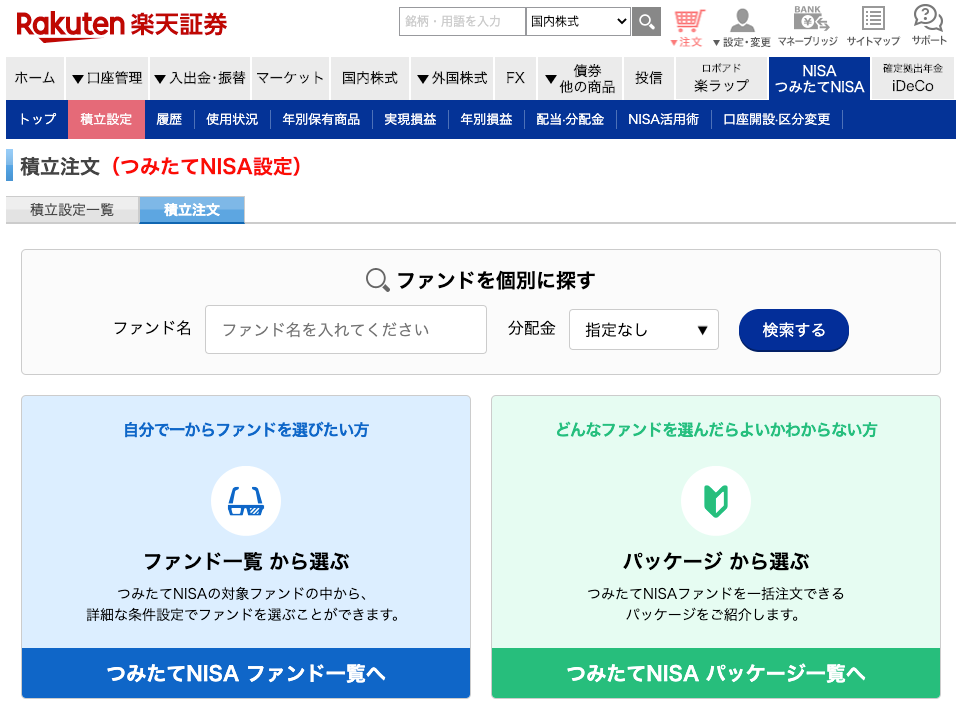Open NISA活用術 in the blue submenu
This screenshot has height=706, width=965.
click(x=663, y=119)
